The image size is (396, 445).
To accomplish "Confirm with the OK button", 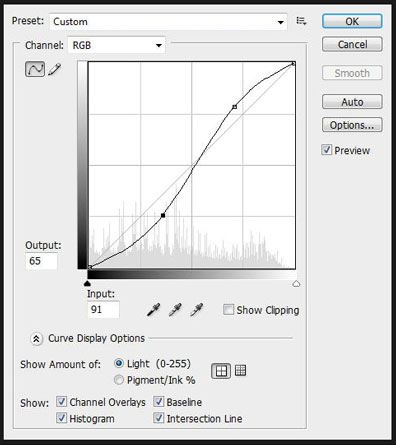I will click(352, 21).
